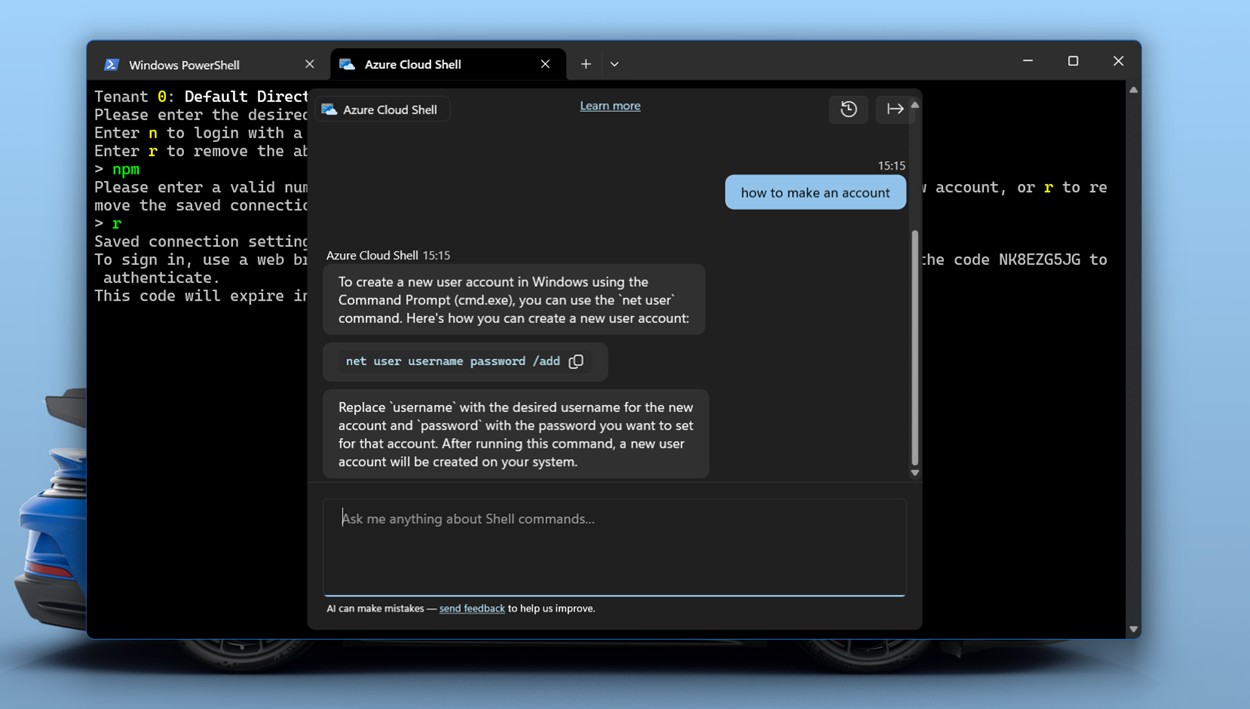This screenshot has width=1250, height=709.
Task: Open the chat history icon
Action: point(848,109)
